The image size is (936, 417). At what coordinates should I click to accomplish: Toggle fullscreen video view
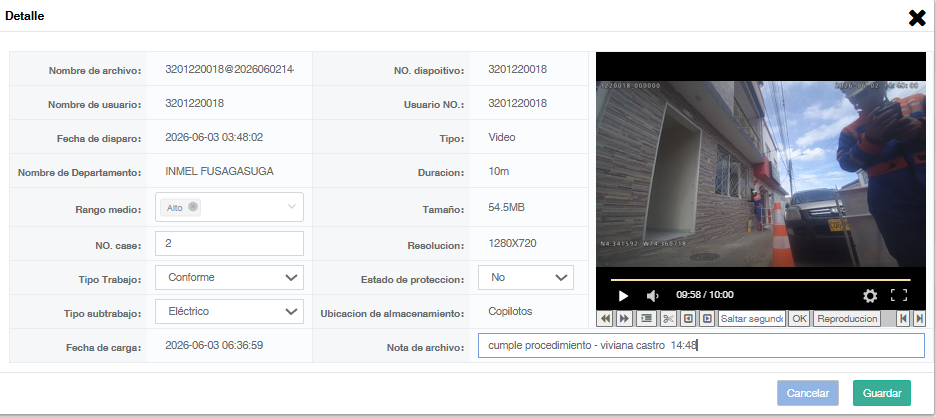pos(898,295)
